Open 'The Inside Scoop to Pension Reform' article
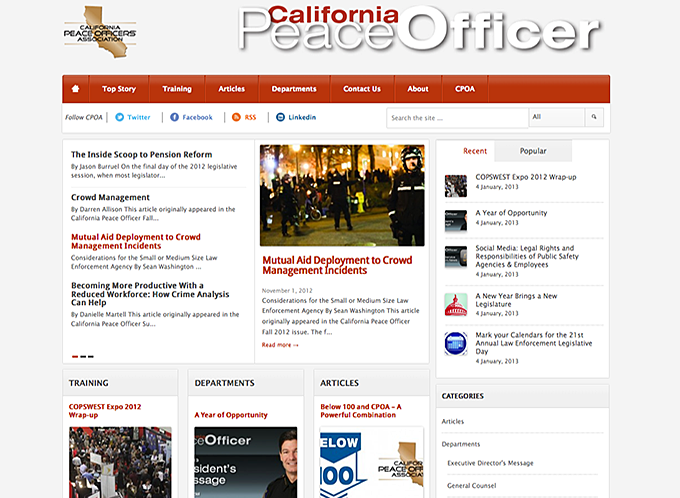This screenshot has width=680, height=498. (142, 155)
